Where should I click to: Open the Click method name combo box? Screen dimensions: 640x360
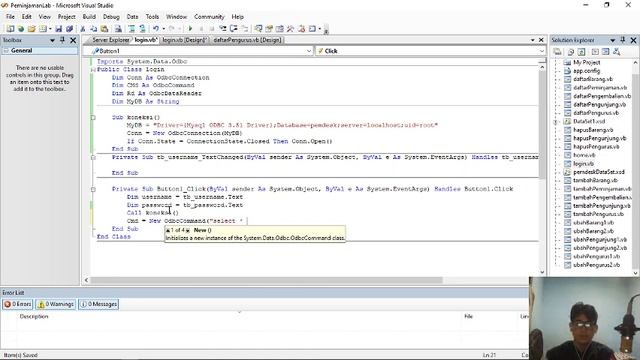pos(431,51)
